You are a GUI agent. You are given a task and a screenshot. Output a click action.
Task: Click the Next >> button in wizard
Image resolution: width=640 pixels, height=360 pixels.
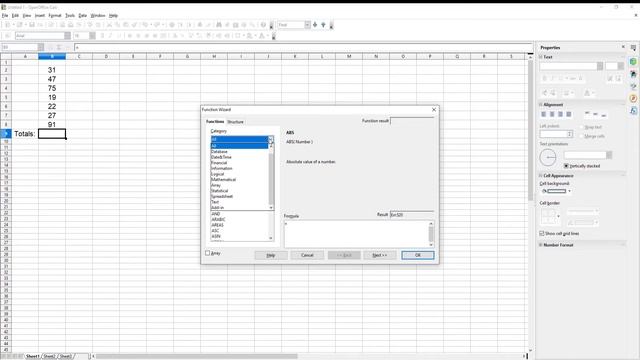(x=380, y=255)
